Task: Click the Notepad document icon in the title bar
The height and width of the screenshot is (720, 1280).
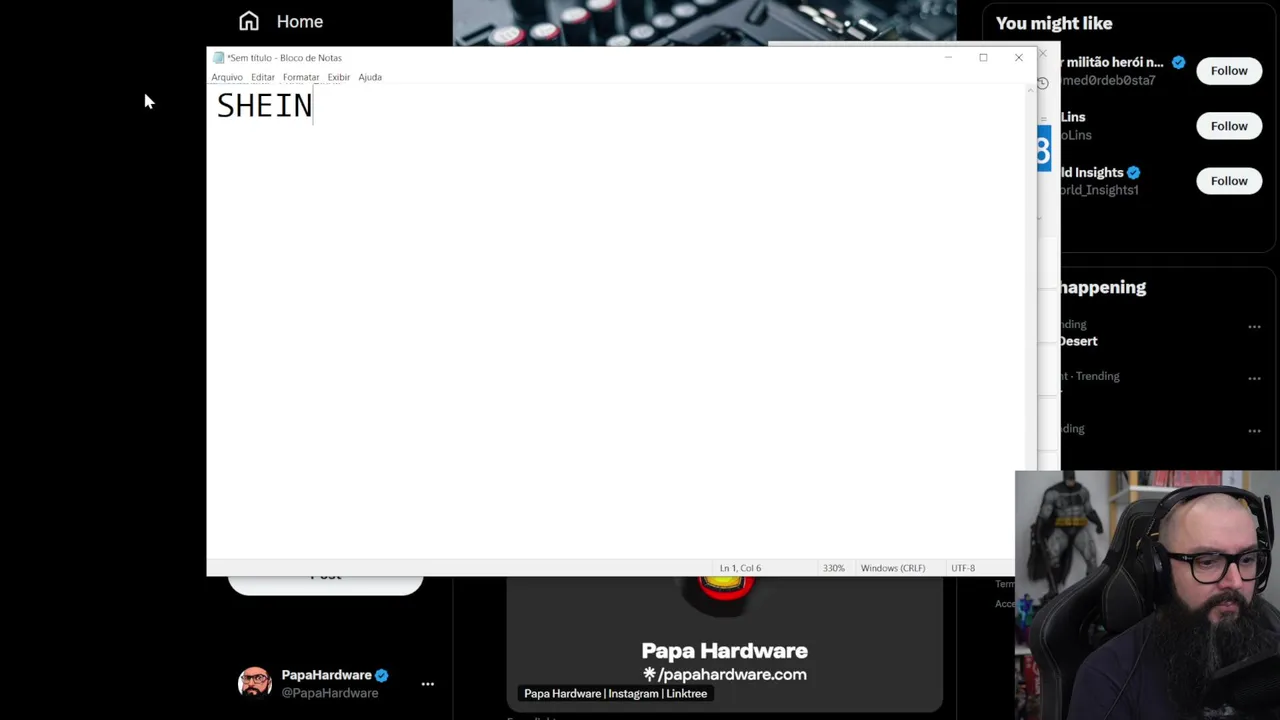Action: 218,58
